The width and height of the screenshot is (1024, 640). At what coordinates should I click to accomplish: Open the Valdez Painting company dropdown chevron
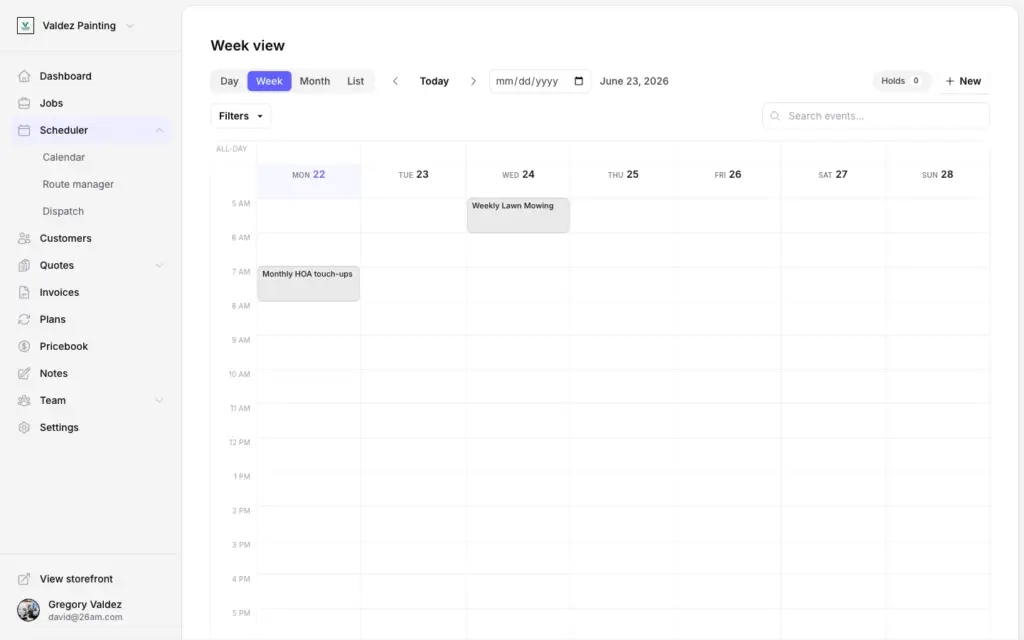130,26
